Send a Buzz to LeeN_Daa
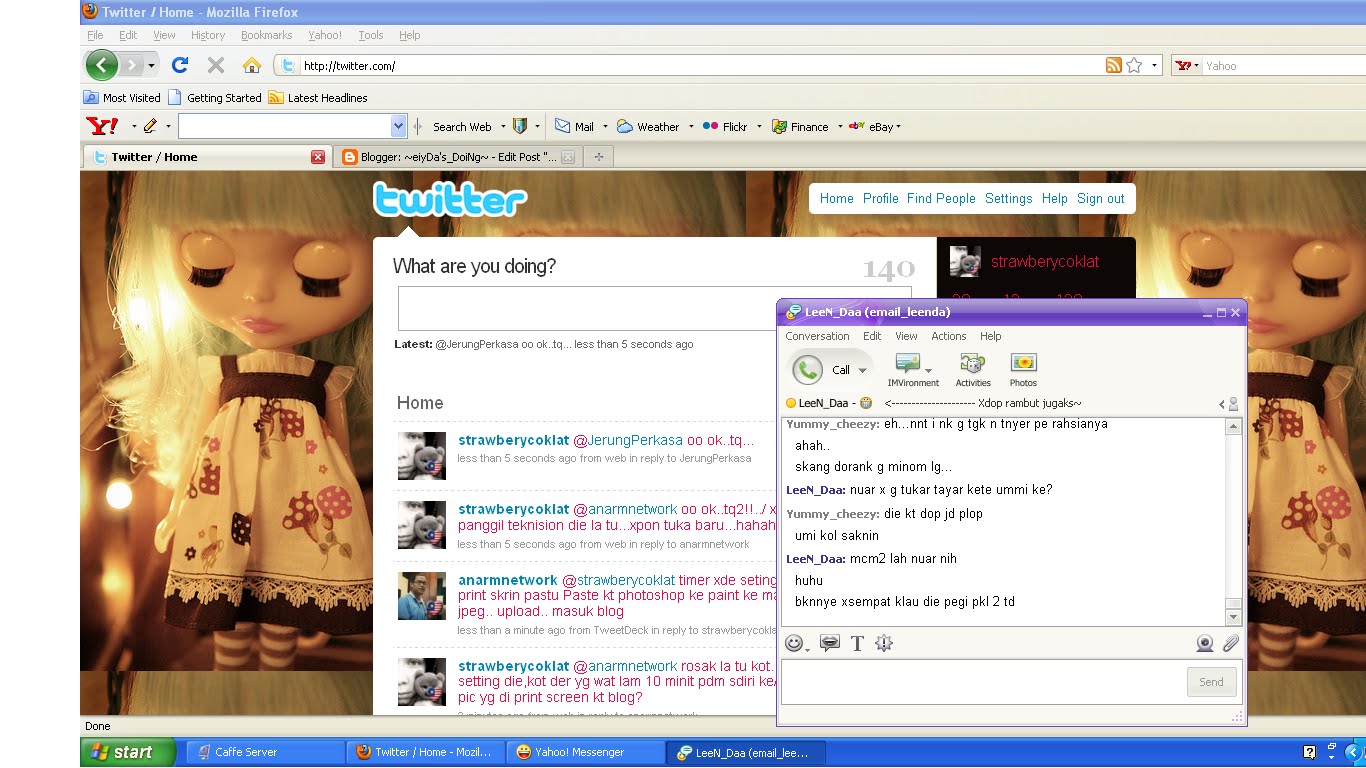The height and width of the screenshot is (768, 1366). (884, 644)
